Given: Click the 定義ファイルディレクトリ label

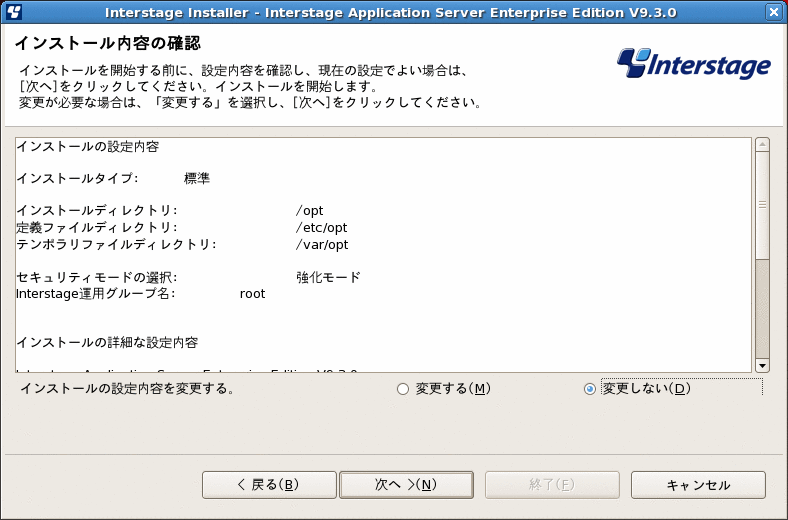Looking at the screenshot, I should [96, 228].
